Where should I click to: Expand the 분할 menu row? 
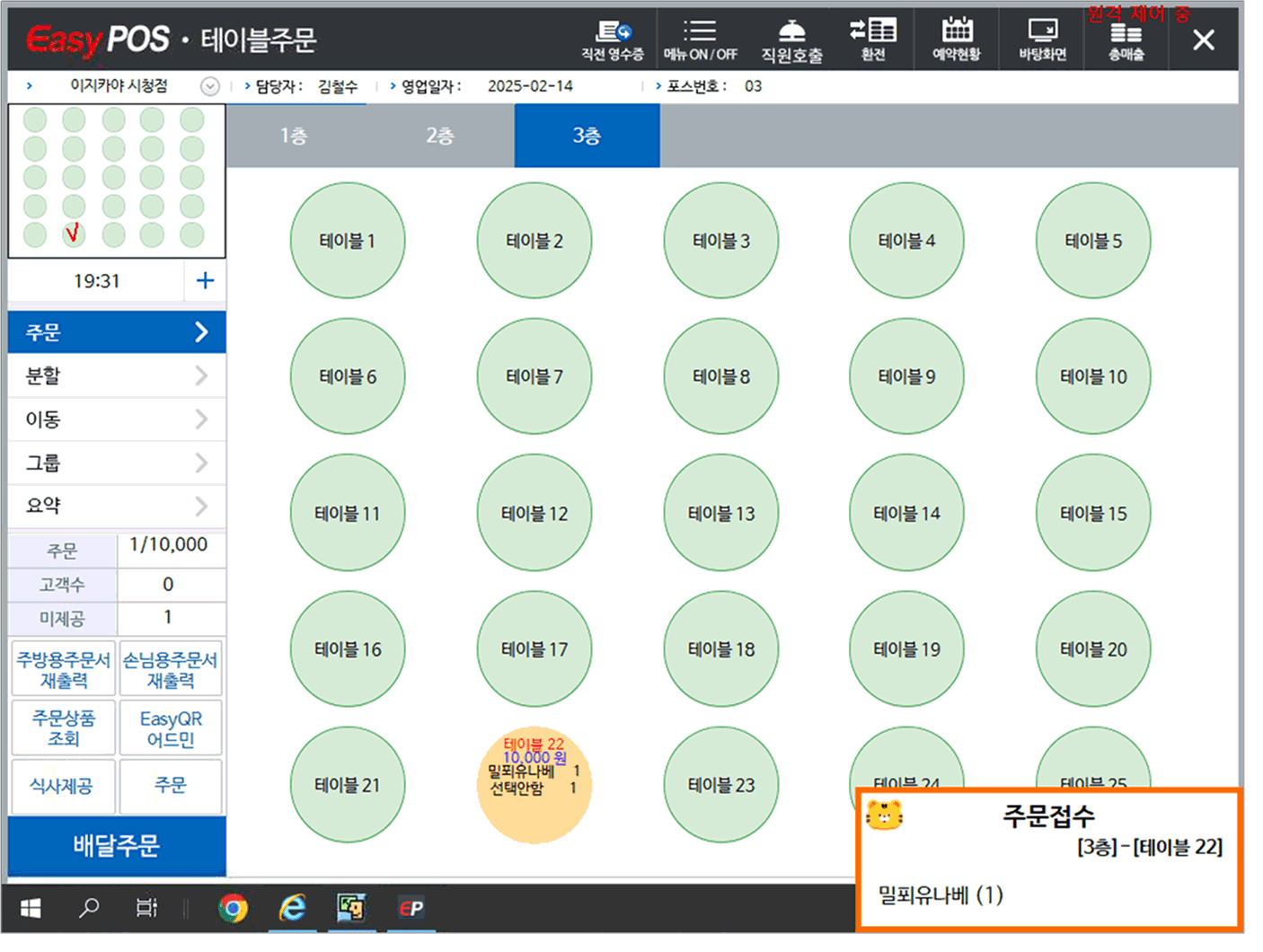(117, 375)
